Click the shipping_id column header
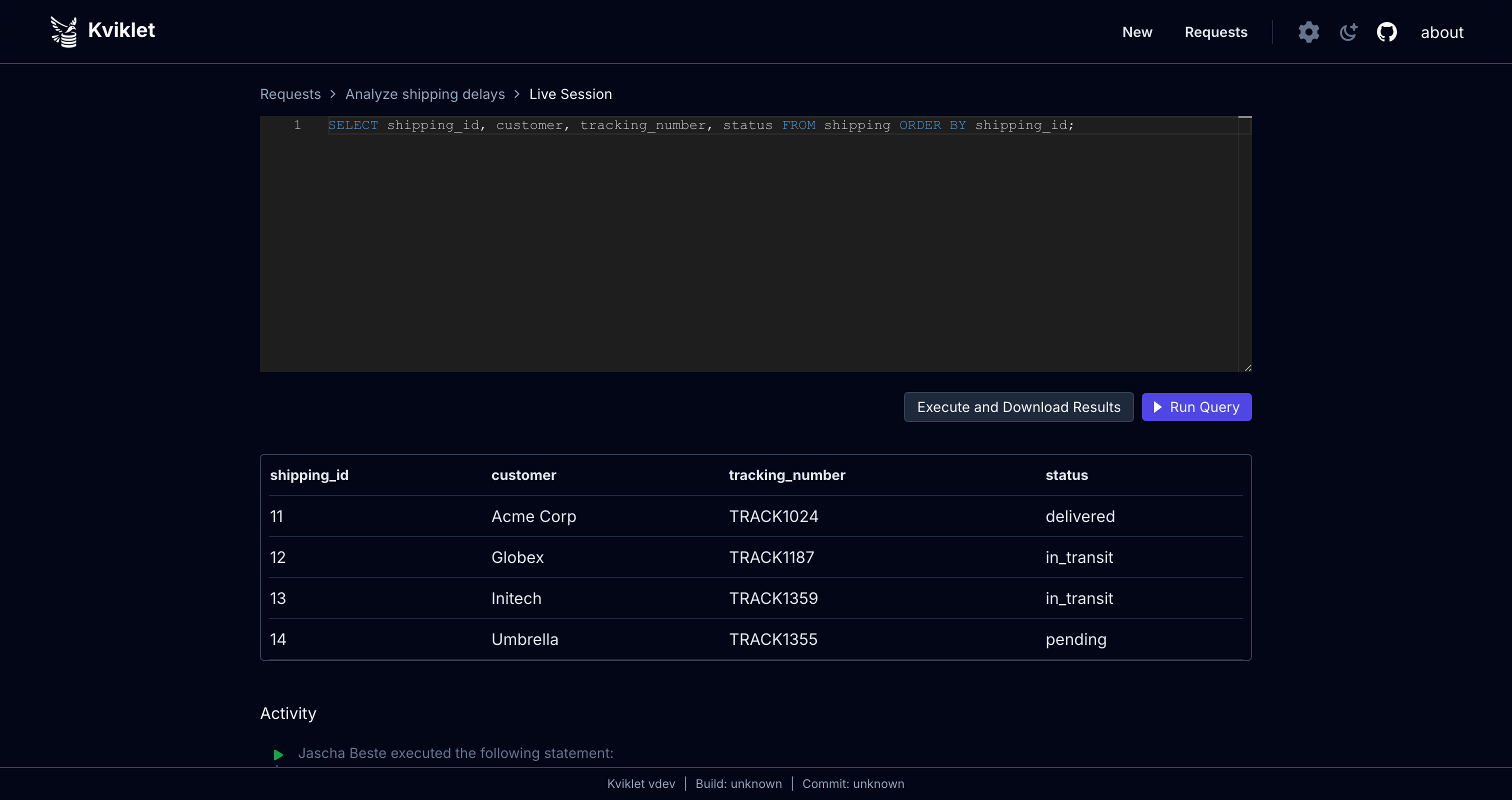1512x800 pixels. point(308,475)
